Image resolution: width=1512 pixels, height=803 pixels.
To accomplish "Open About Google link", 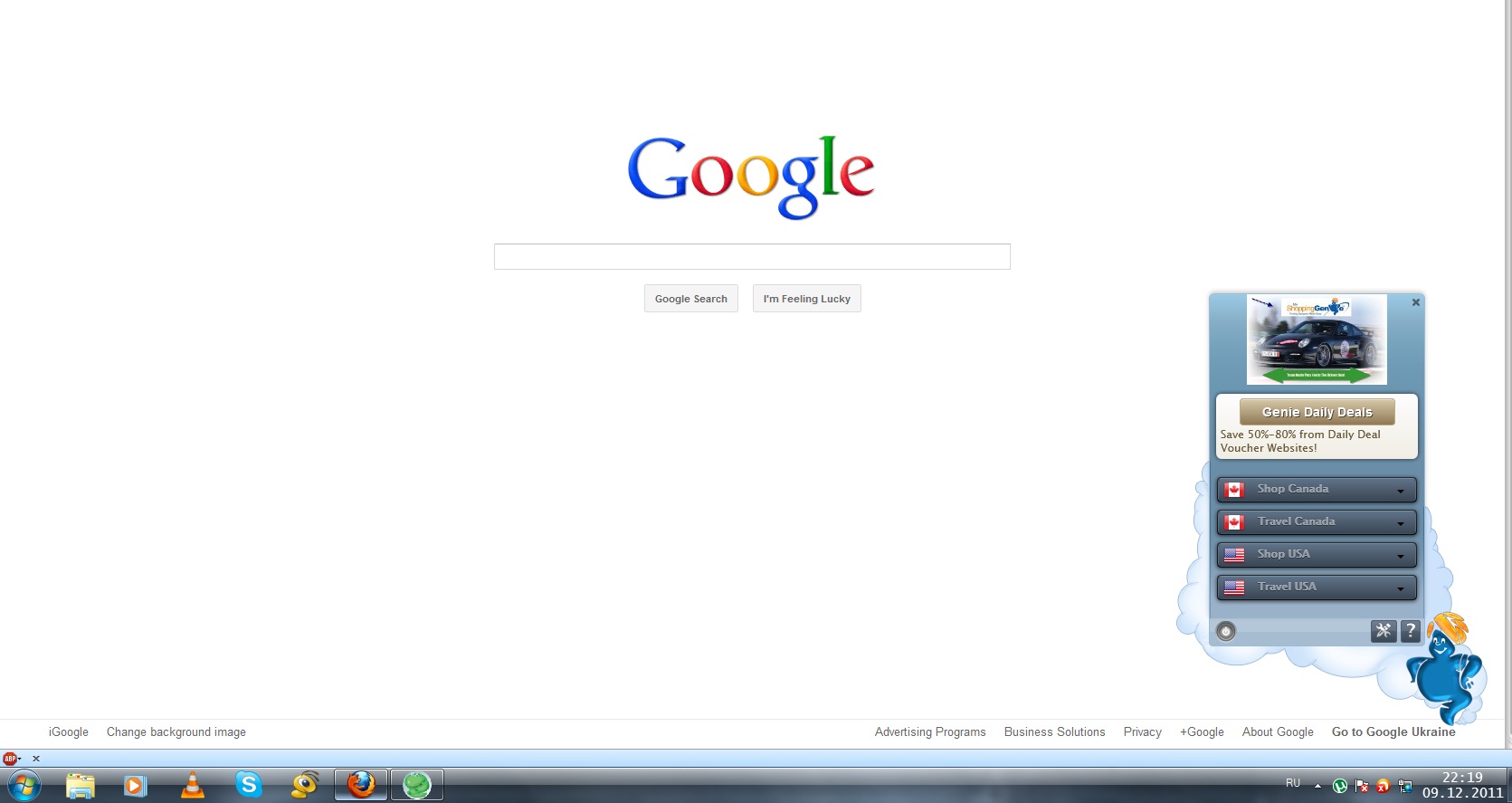I will [1278, 732].
